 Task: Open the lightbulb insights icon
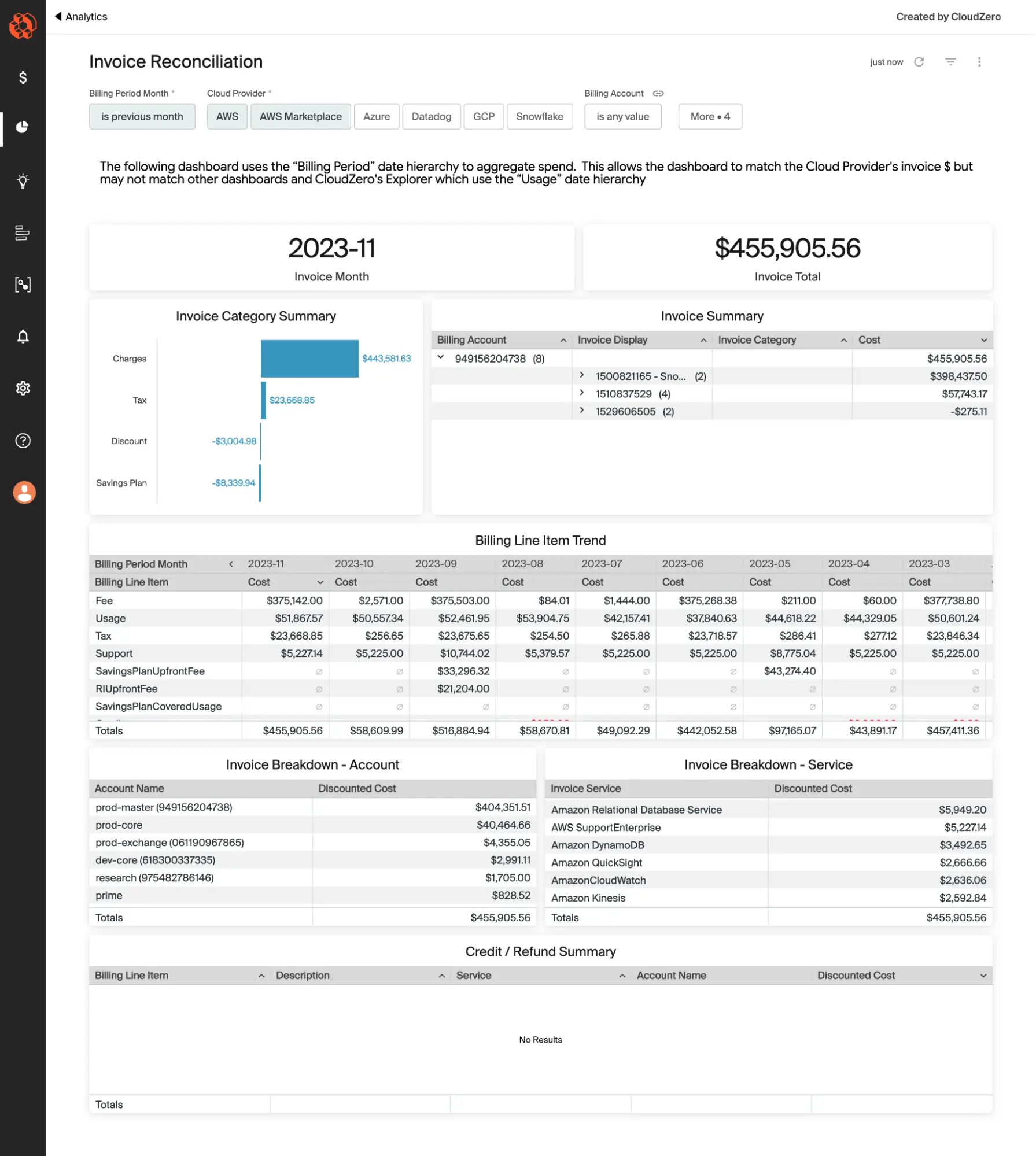tap(23, 181)
